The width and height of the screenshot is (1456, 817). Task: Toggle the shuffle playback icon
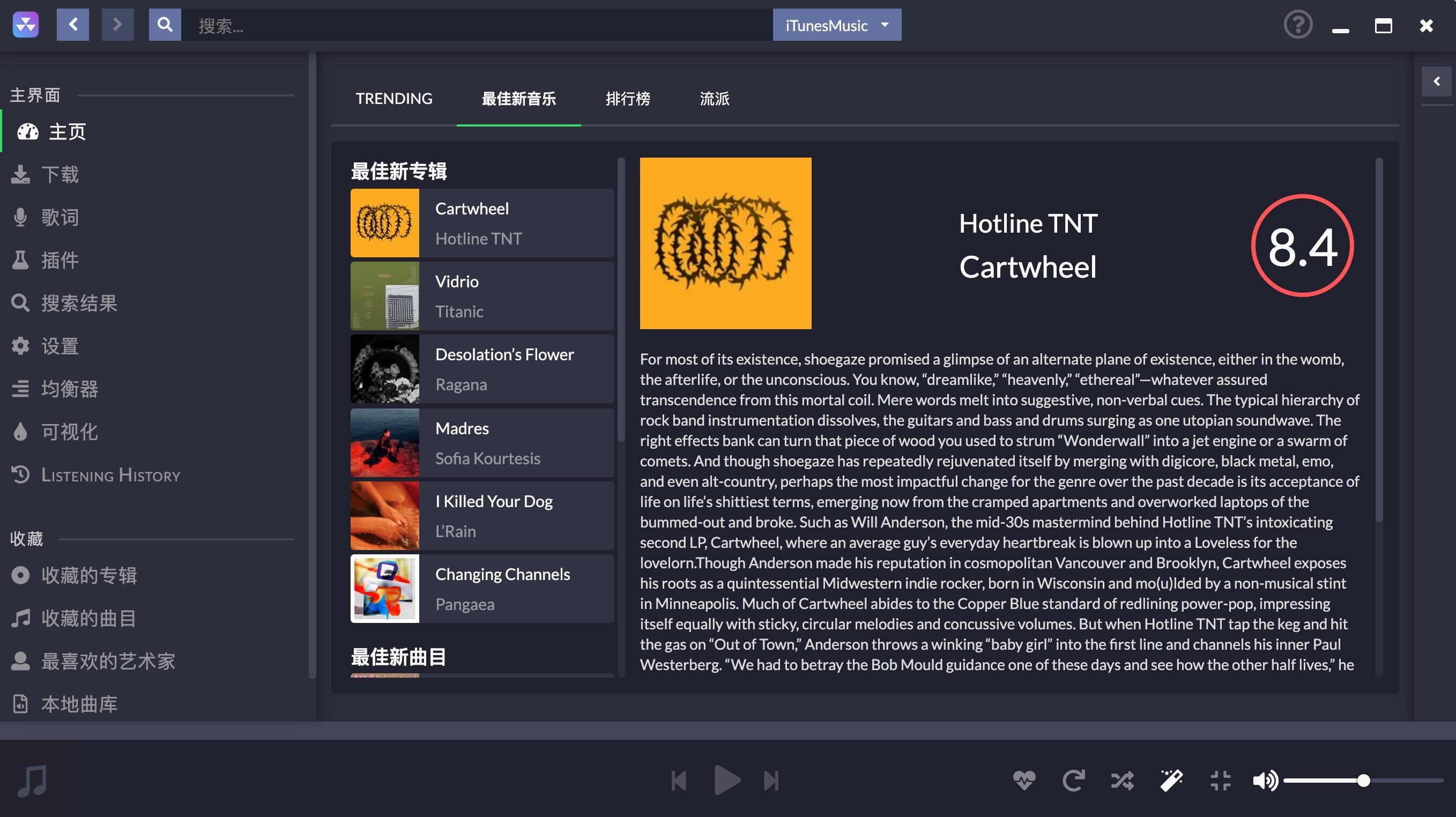point(1122,781)
